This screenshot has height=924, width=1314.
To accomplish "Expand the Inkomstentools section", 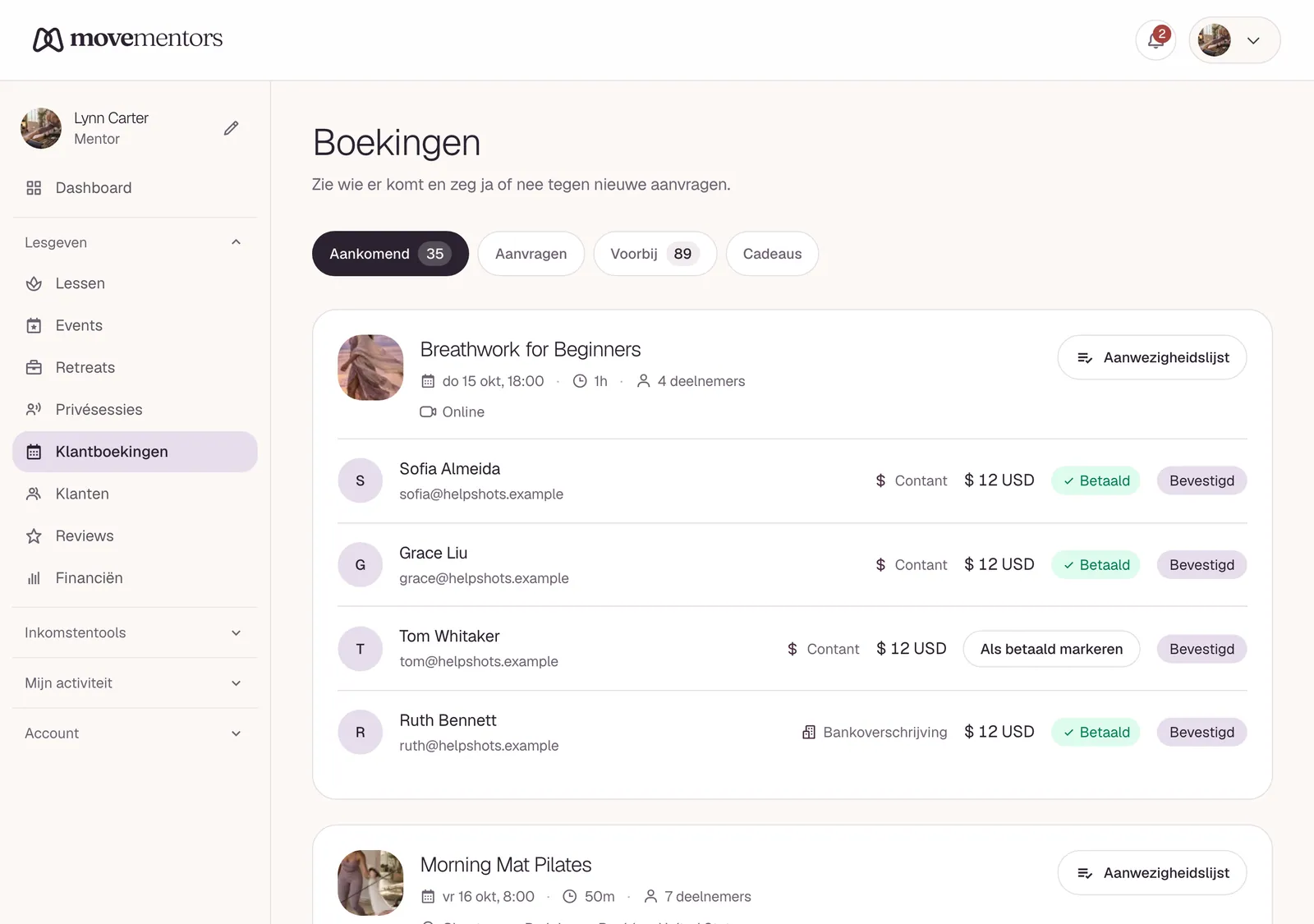I will click(x=135, y=632).
